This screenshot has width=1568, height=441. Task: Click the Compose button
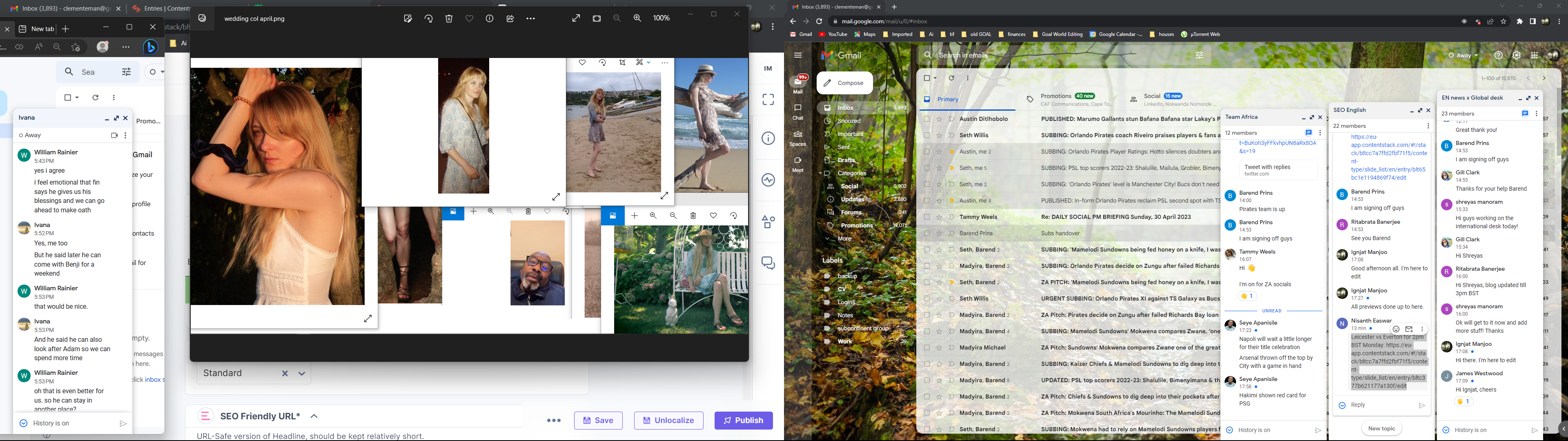pos(844,83)
